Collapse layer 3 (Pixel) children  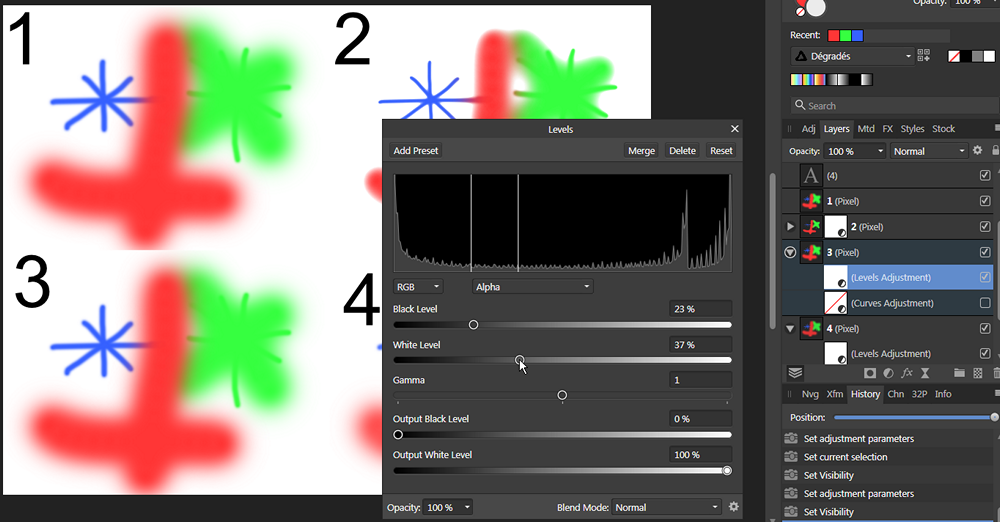pos(790,252)
